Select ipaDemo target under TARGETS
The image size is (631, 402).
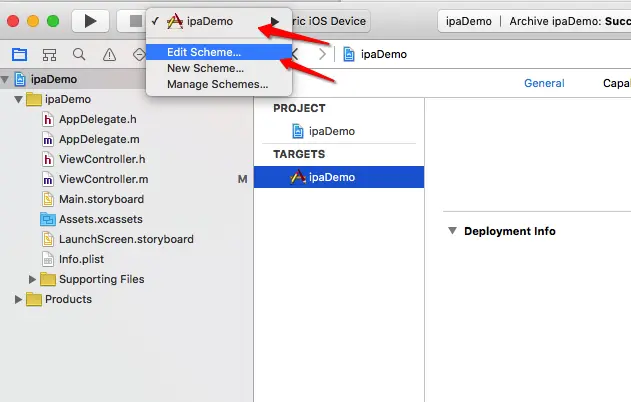[x=339, y=177]
